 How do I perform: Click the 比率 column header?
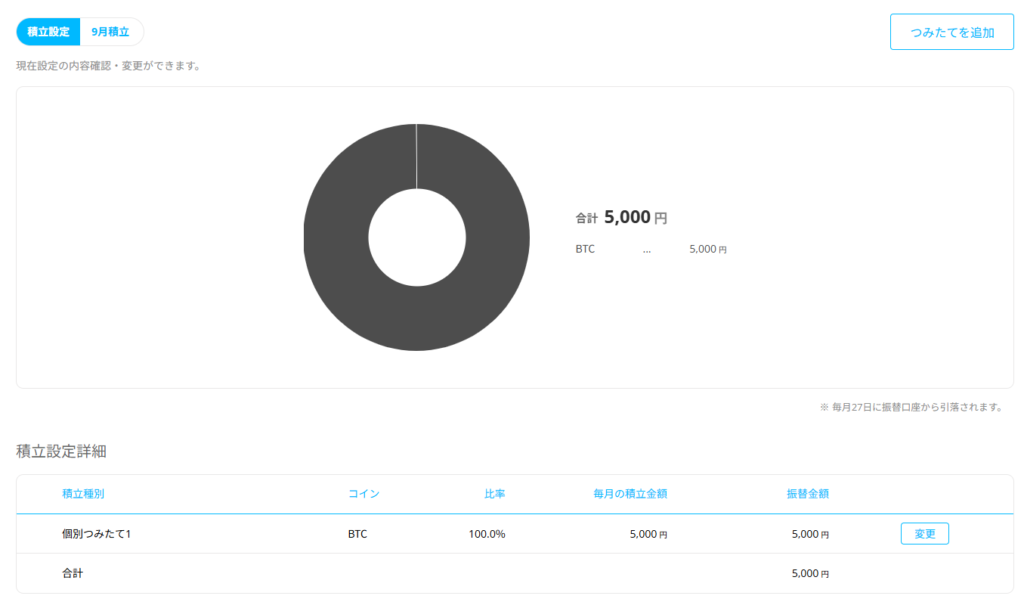pyautogui.click(x=494, y=494)
